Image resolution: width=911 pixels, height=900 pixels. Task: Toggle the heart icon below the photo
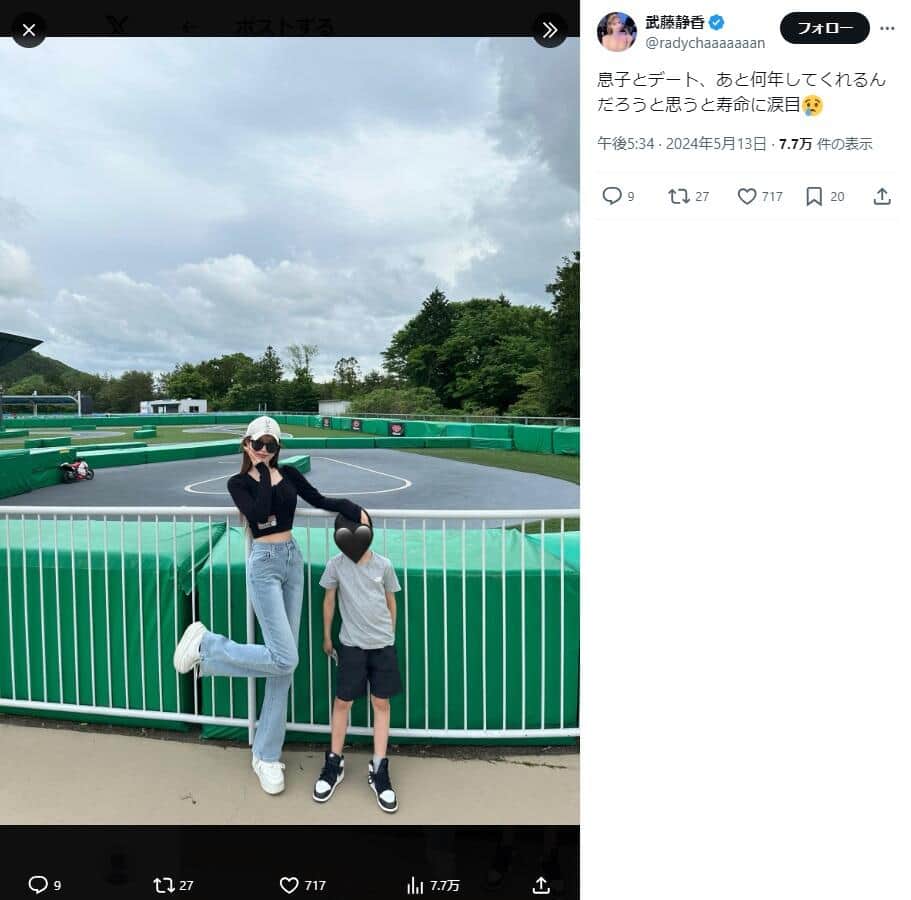(x=289, y=885)
